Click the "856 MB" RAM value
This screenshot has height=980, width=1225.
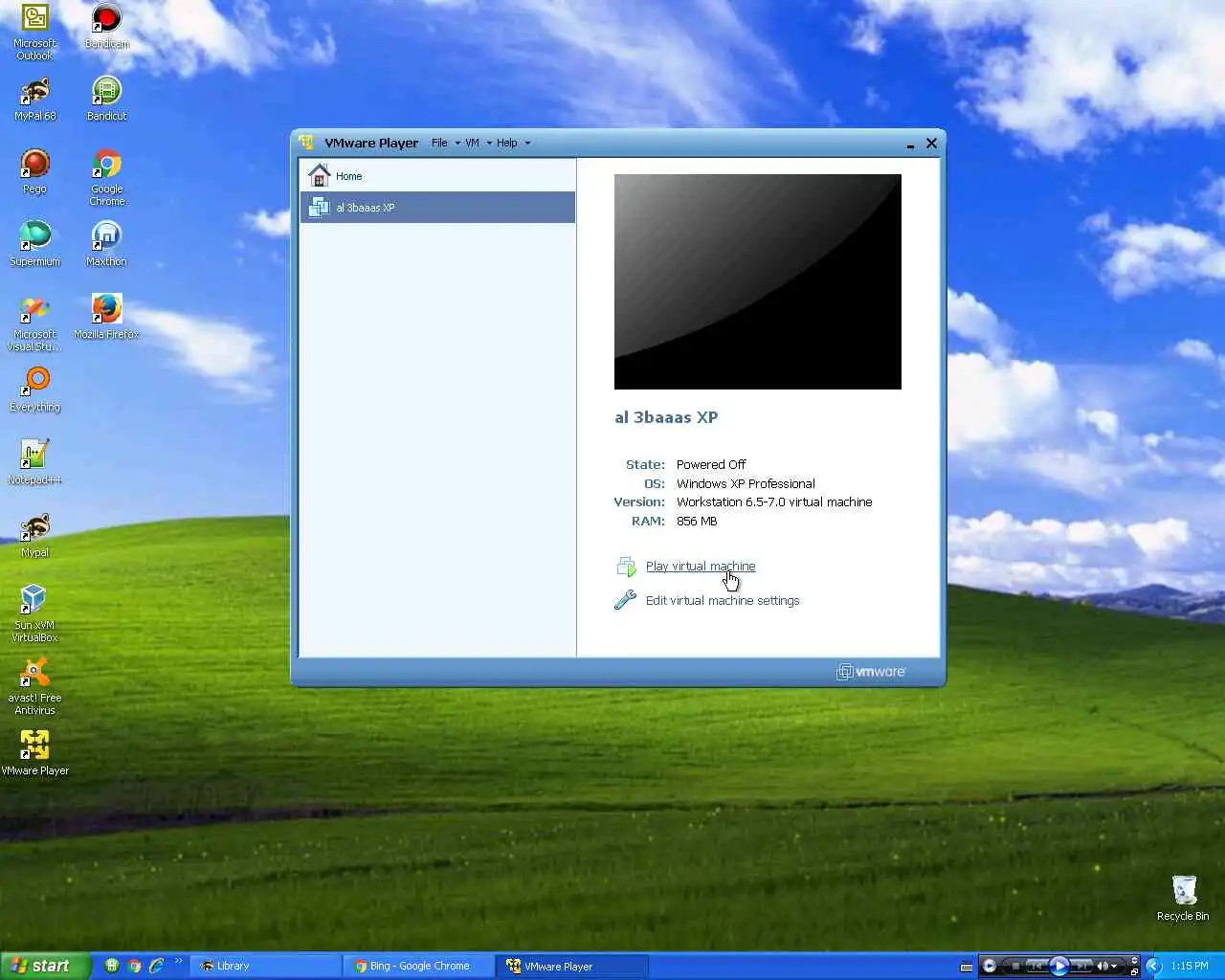[x=697, y=522]
